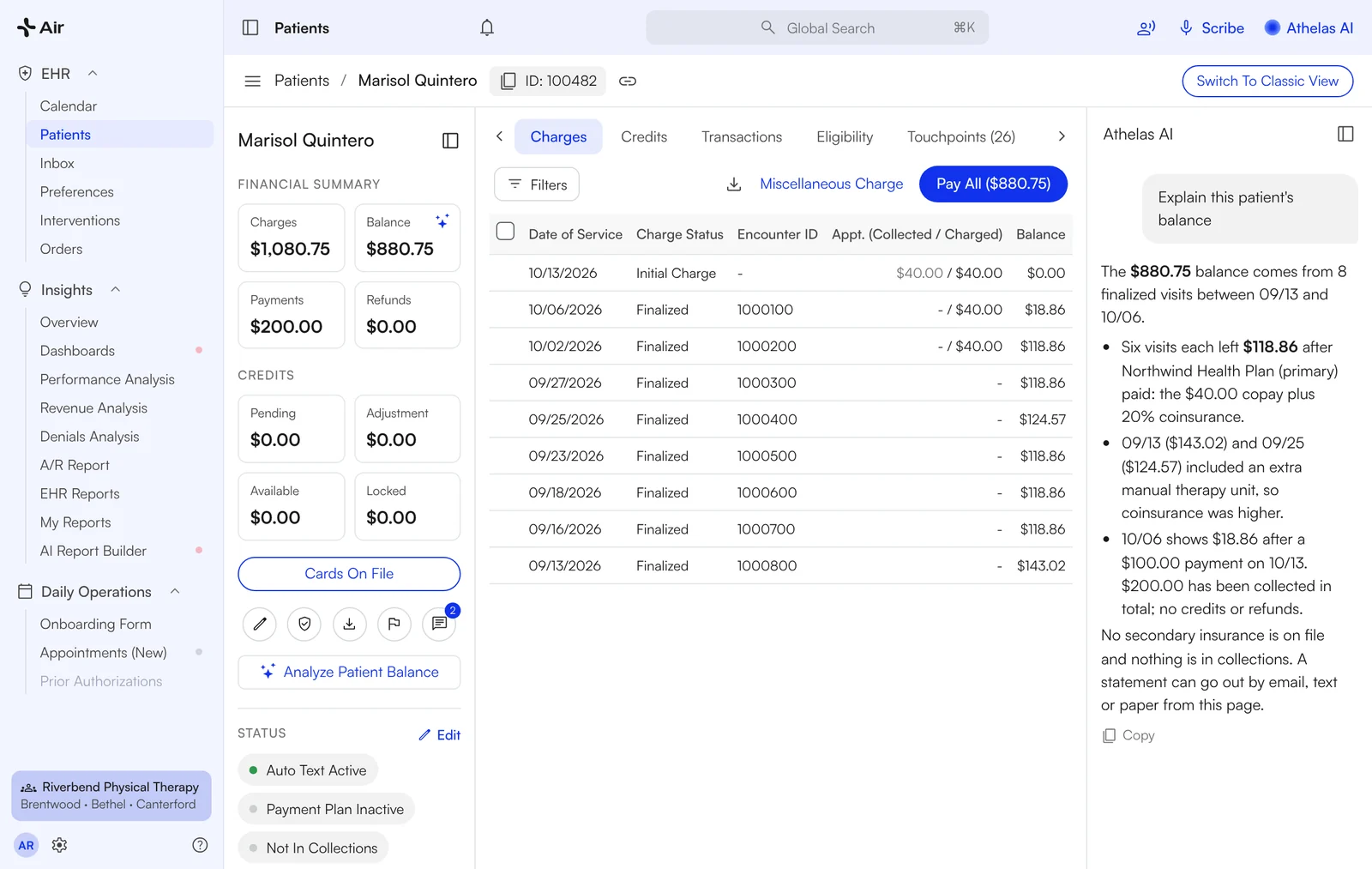
Task: Click the sparkle icon on Balance card
Action: click(442, 221)
